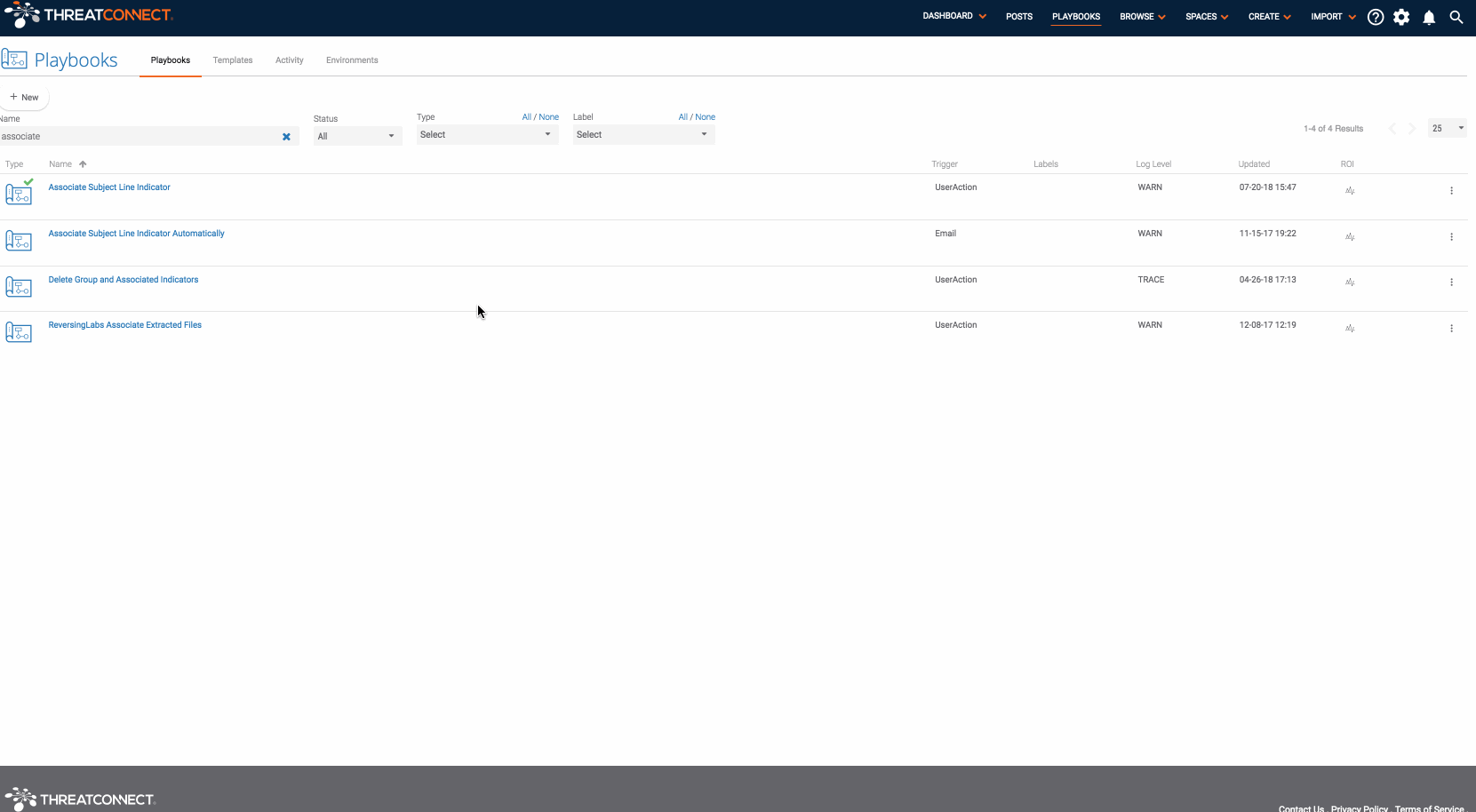Image resolution: width=1476 pixels, height=812 pixels.
Task: Click the Labels column header
Action: coord(1046,164)
